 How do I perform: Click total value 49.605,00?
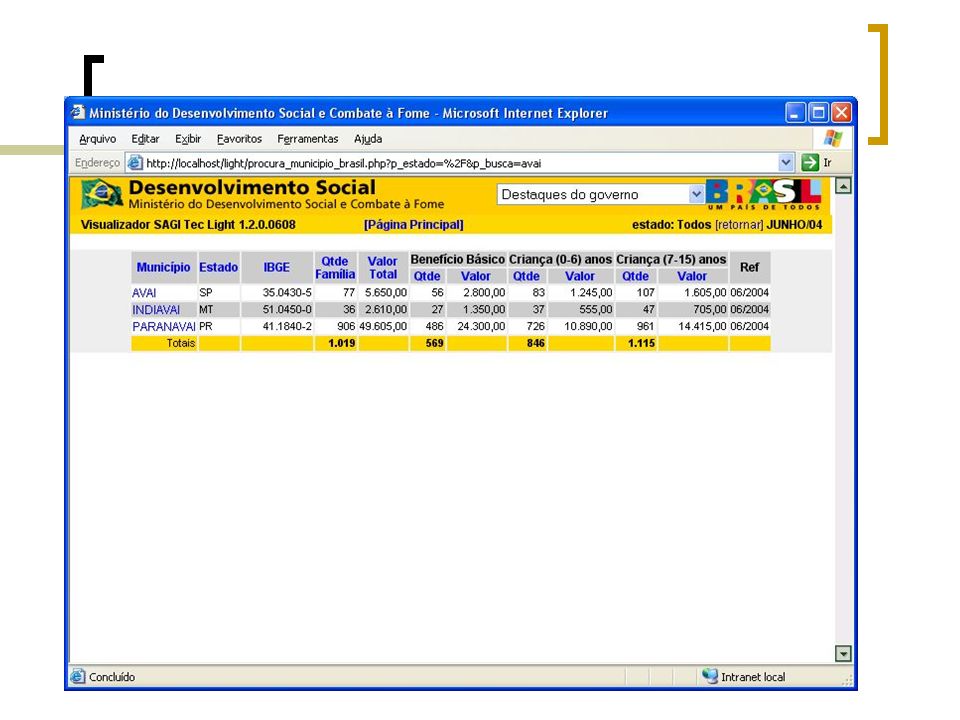383,326
